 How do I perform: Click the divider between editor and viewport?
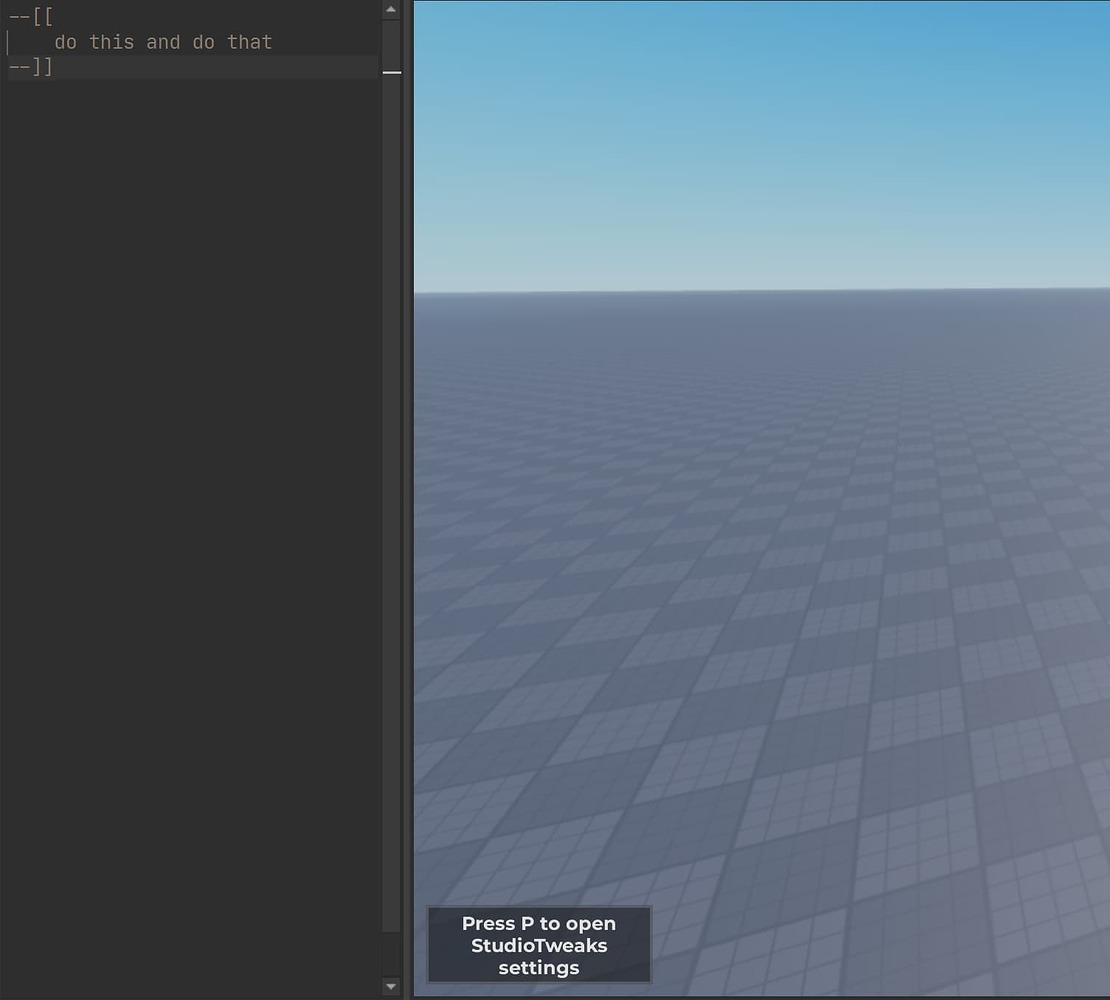[x=408, y=500]
